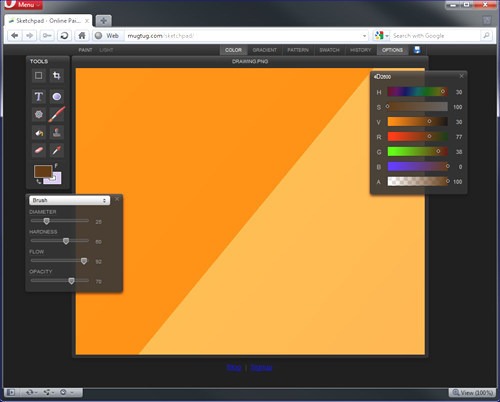
Task: Open the Opera Menu button
Action: pyautogui.click(x=23, y=5)
